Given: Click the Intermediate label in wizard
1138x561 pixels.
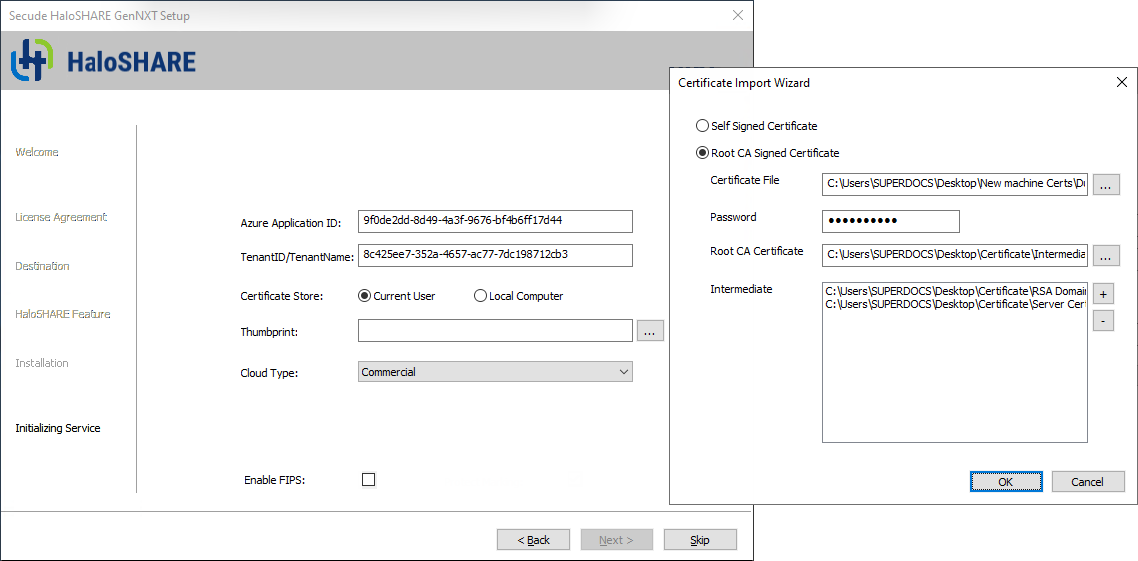Looking at the screenshot, I should 741,290.
